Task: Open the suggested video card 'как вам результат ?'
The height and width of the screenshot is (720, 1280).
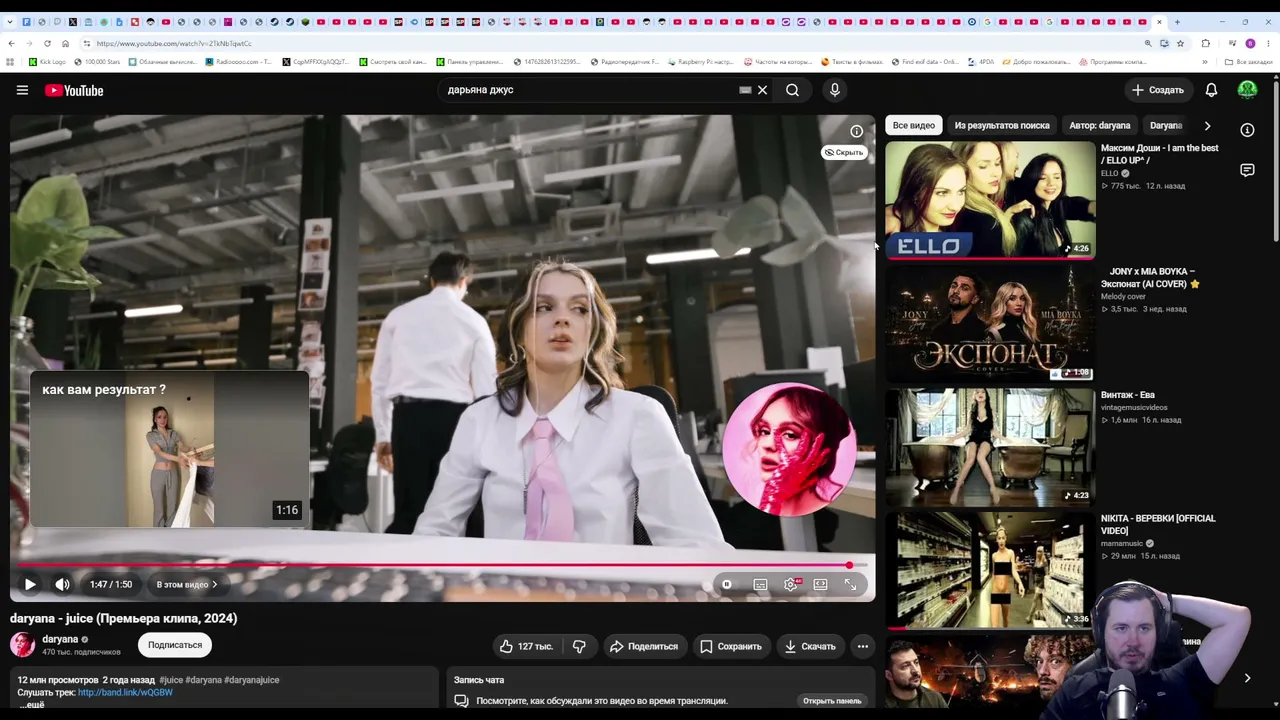Action: coord(169,449)
